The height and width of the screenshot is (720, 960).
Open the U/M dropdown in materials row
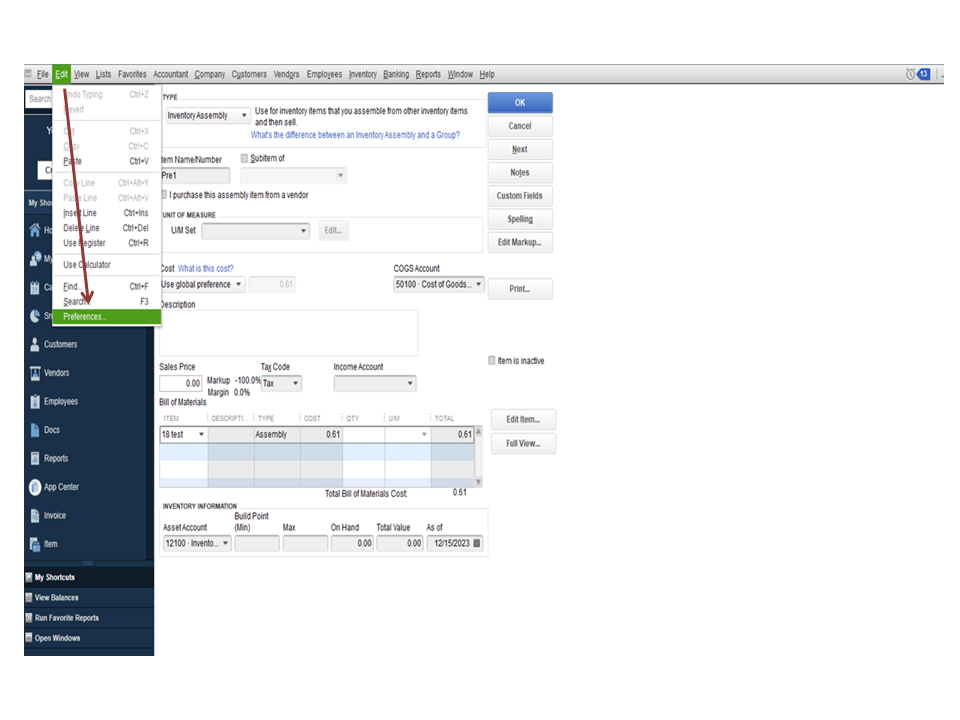[424, 435]
